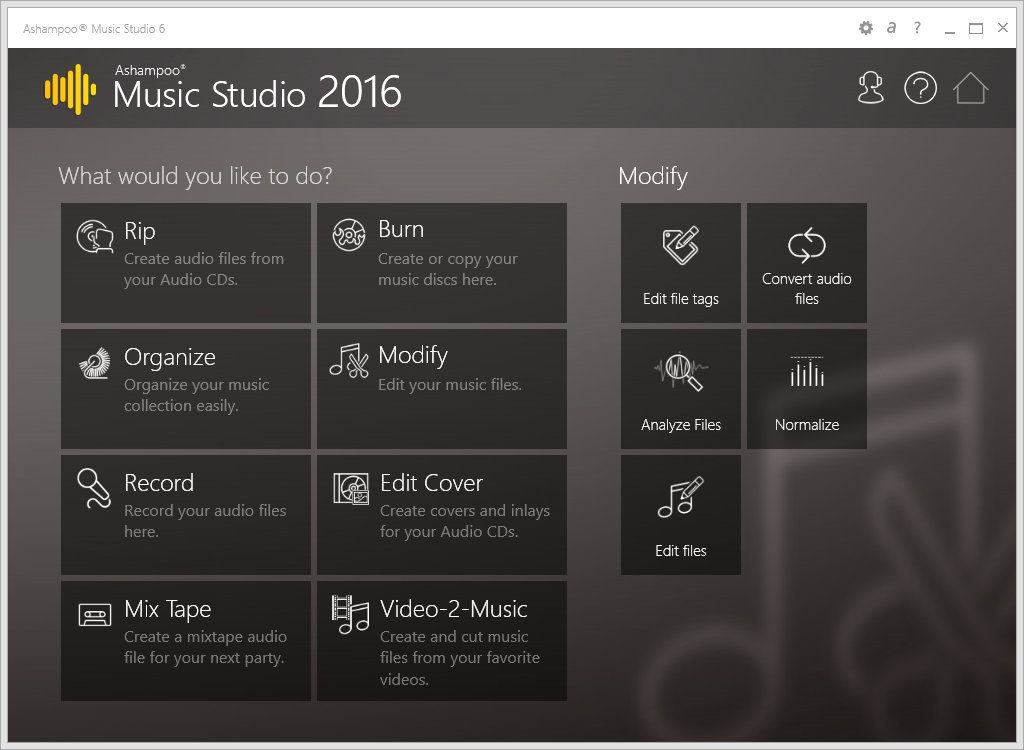Click the Video-2-Music filmstrip icon
This screenshot has width=1024, height=750.
point(350,614)
